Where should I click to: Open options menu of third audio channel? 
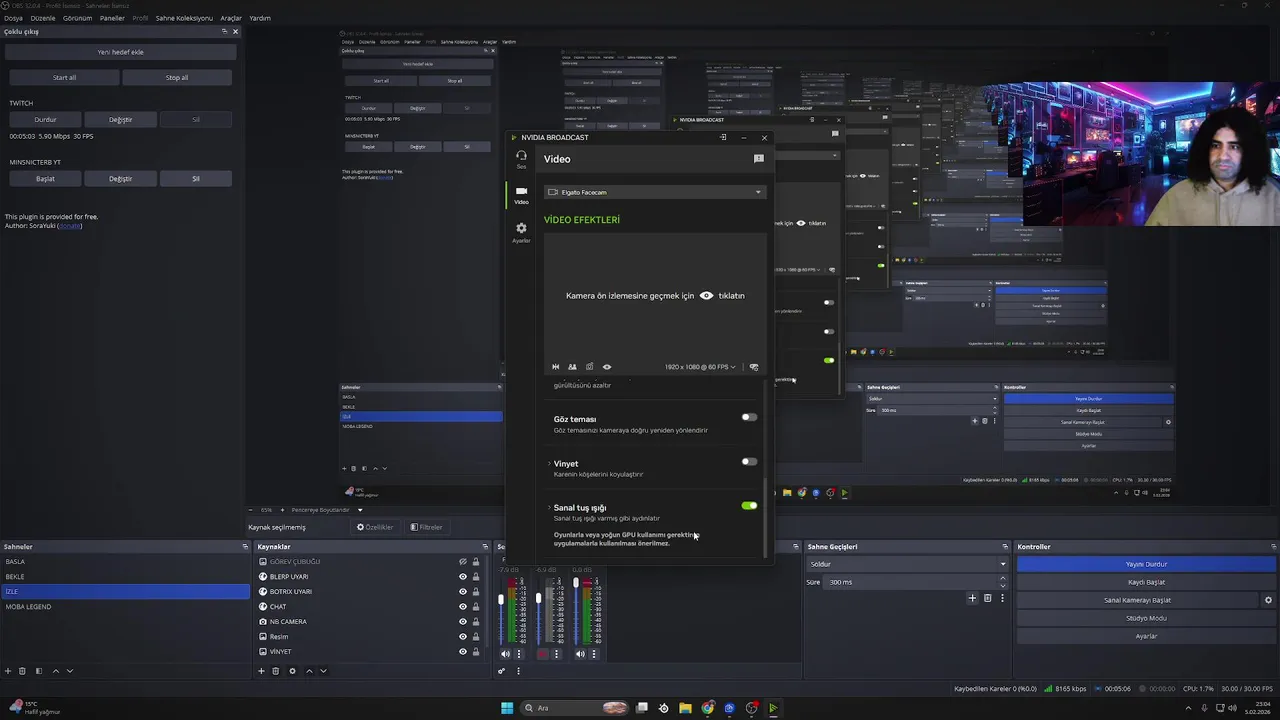(594, 654)
